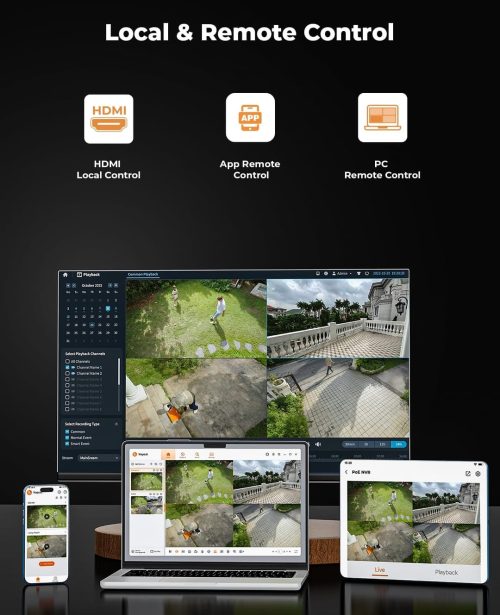Image resolution: width=500 pixels, height=615 pixels.
Task: Click the home icon on the monitor's Playback screen
Action: point(65,275)
